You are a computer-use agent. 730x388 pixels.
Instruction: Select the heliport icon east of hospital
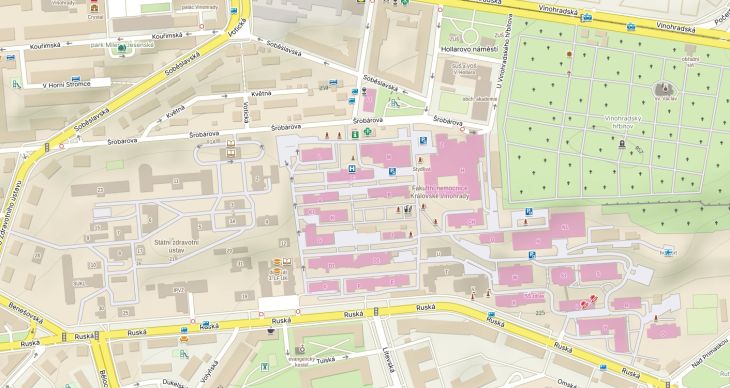[669, 252]
